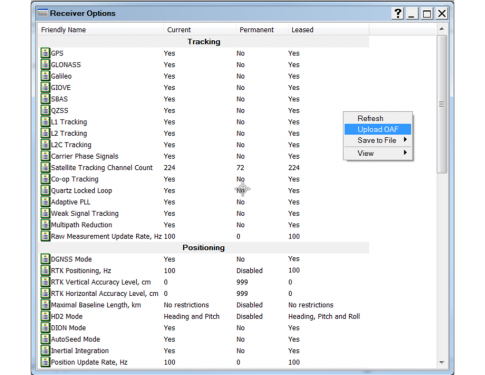Image resolution: width=485 pixels, height=375 pixels.
Task: Click the icon beside AutoSeed Mode
Action: pos(45,339)
